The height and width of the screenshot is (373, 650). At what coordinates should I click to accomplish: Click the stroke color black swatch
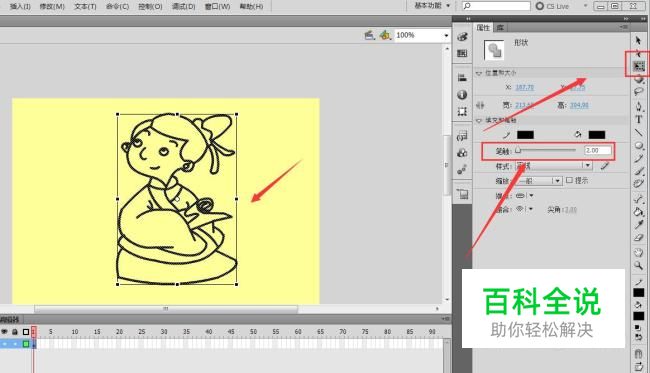[x=525, y=135]
